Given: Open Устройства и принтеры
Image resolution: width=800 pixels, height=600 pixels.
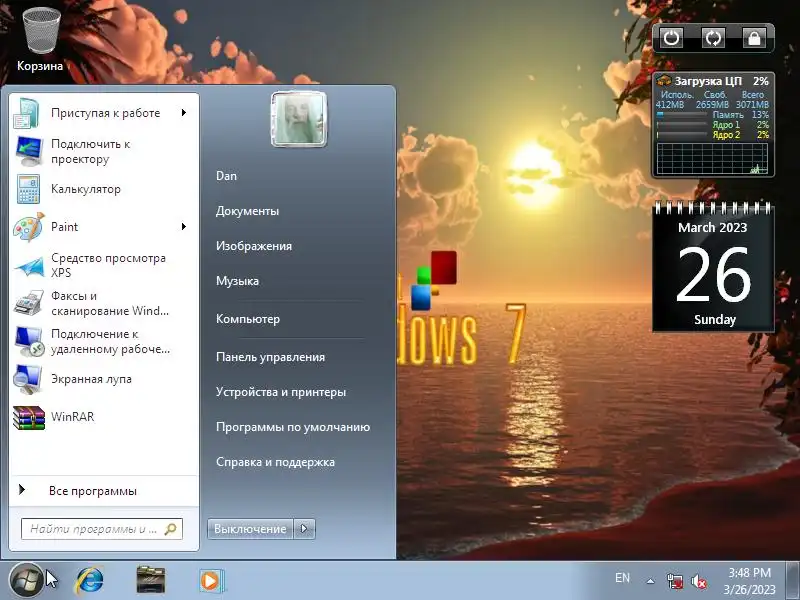Looking at the screenshot, I should [281, 392].
